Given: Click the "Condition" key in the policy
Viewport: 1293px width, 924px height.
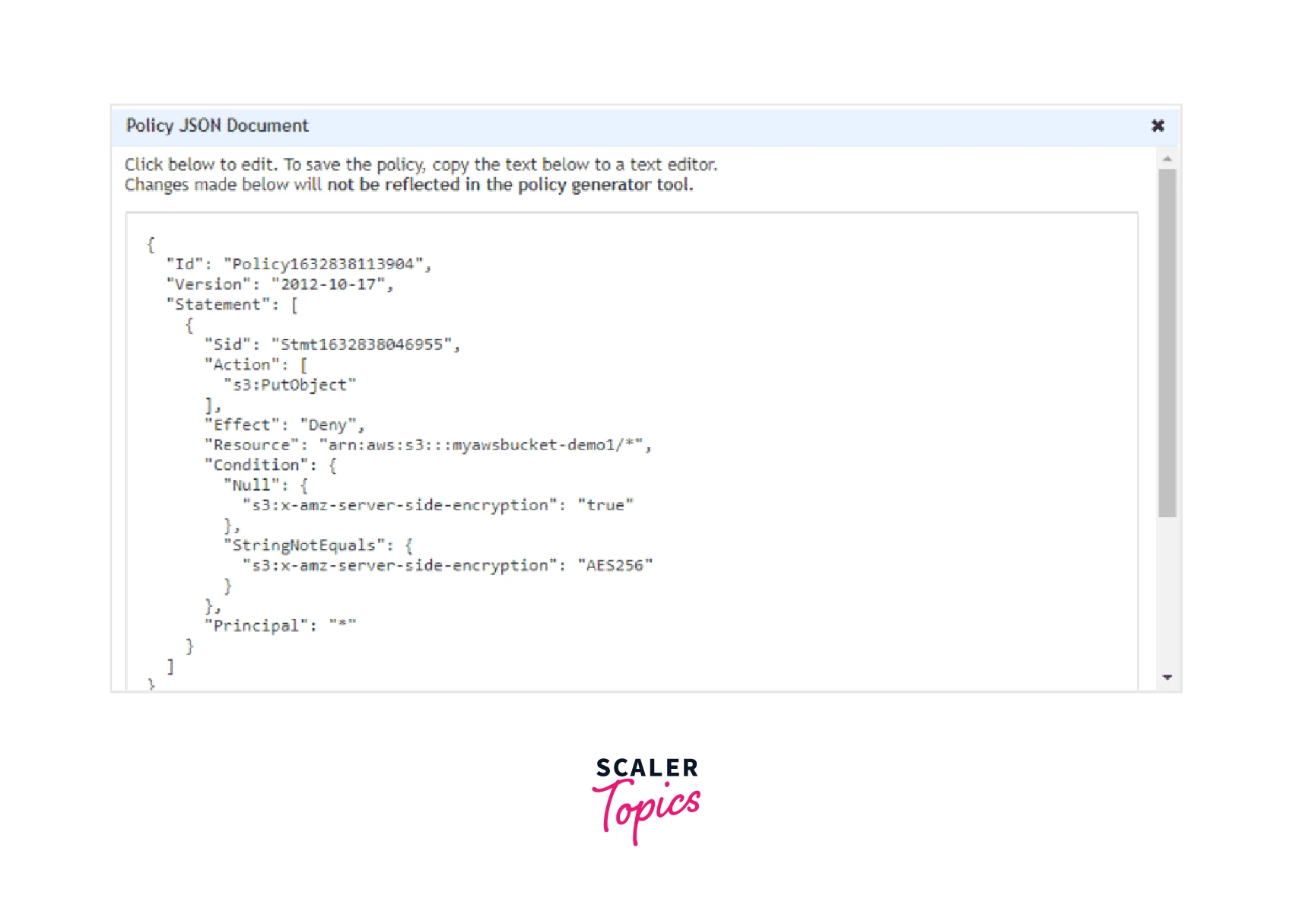Looking at the screenshot, I should point(256,465).
